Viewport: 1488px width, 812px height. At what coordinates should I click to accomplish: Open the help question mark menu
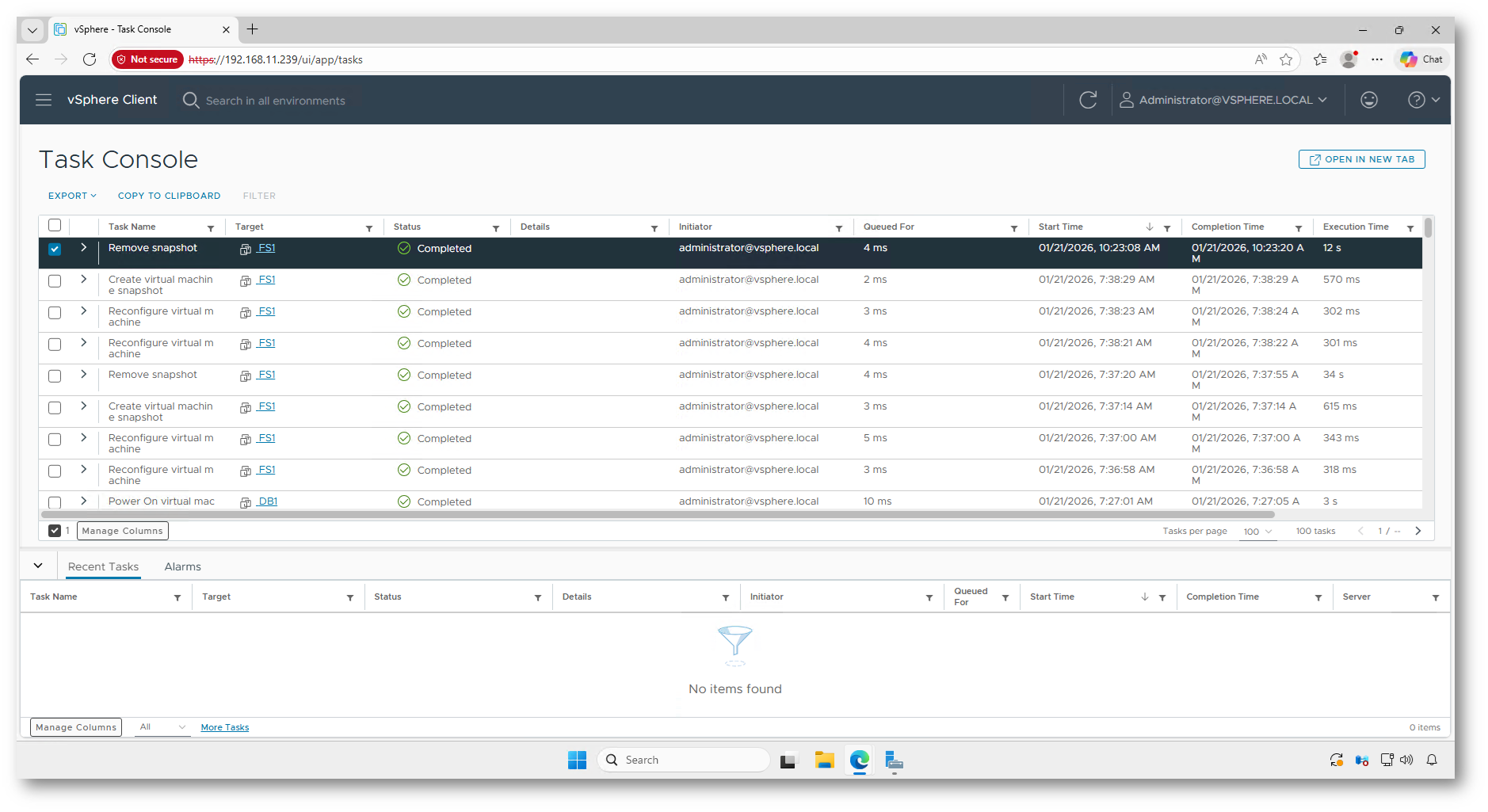pyautogui.click(x=1422, y=100)
